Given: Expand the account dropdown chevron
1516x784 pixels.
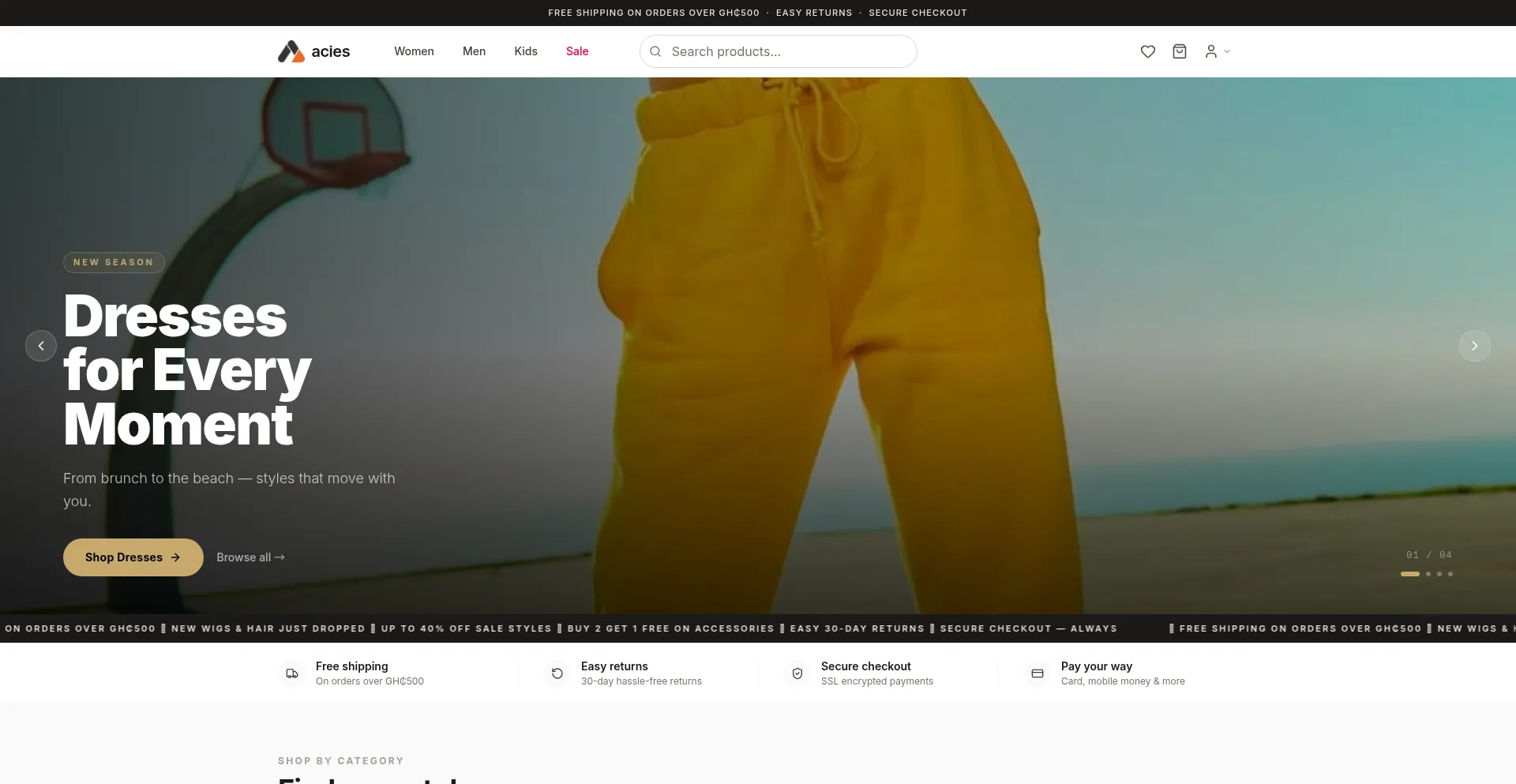Looking at the screenshot, I should 1227,51.
